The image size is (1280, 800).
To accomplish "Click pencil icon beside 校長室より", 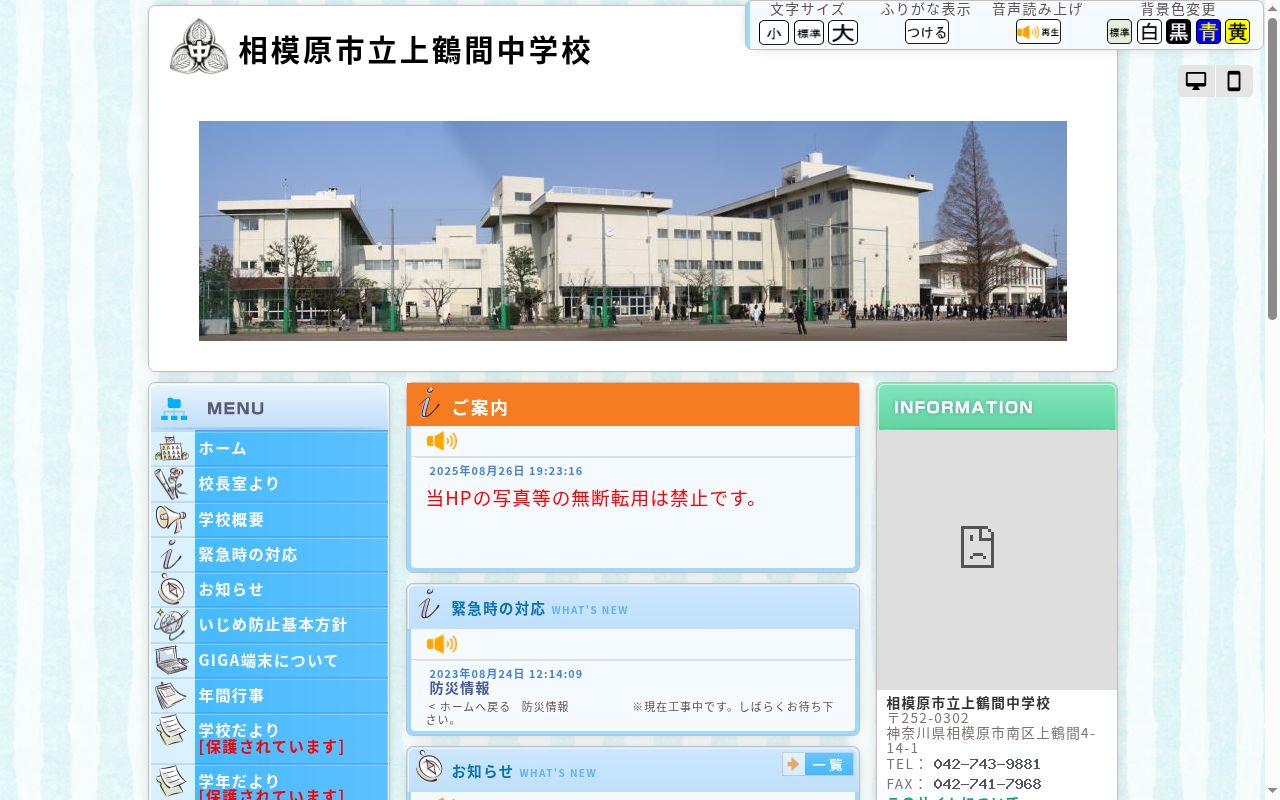I will point(172,484).
